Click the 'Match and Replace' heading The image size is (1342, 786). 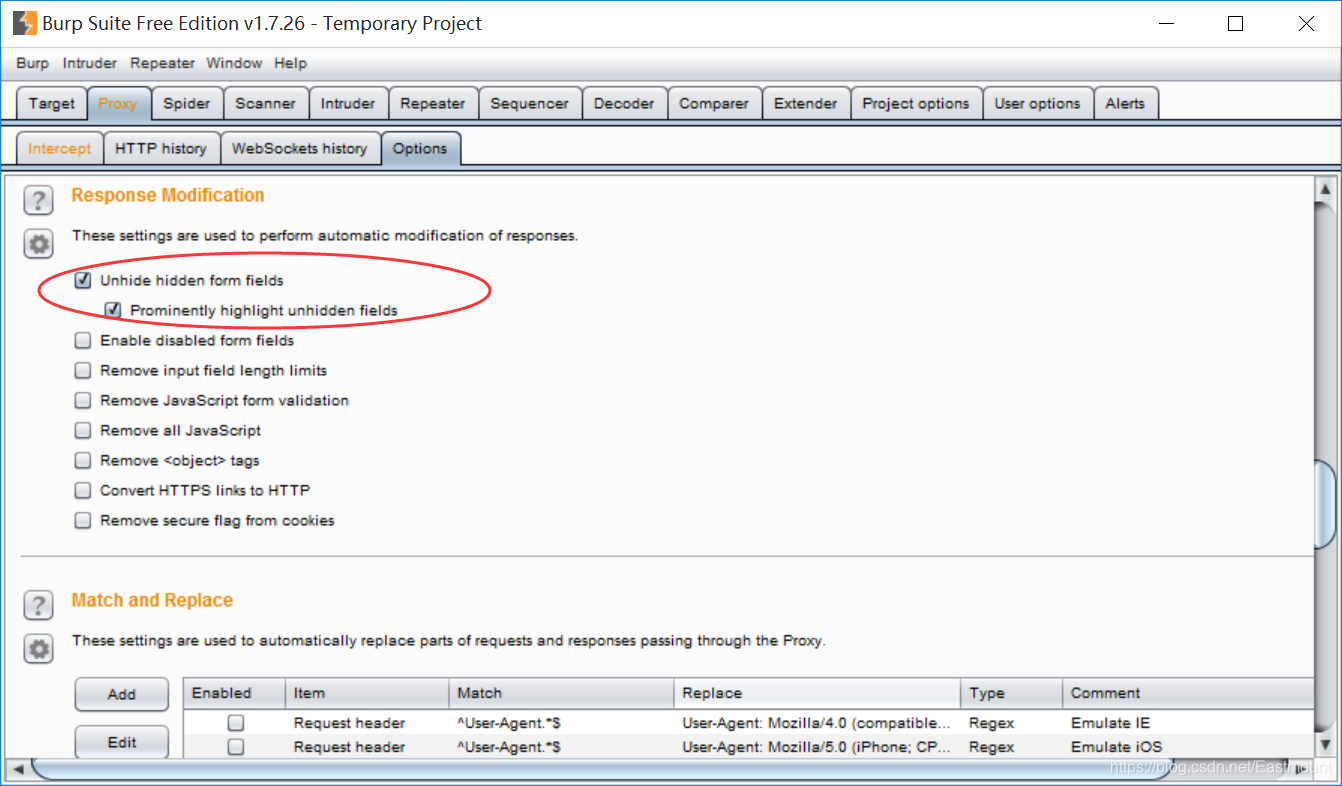[152, 600]
